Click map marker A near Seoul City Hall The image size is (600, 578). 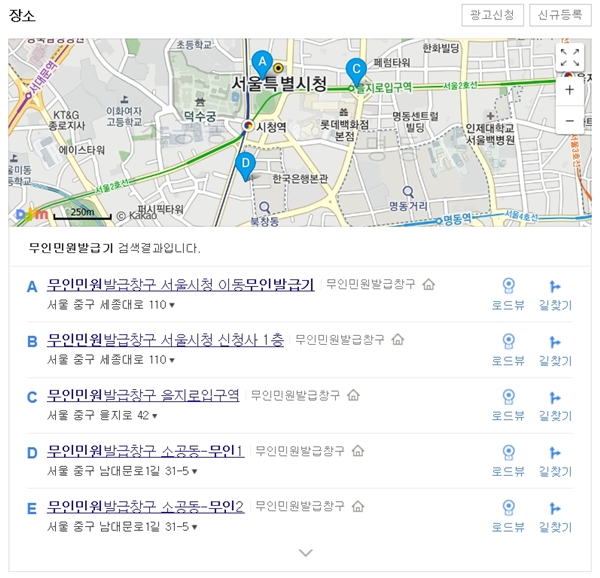pos(262,62)
